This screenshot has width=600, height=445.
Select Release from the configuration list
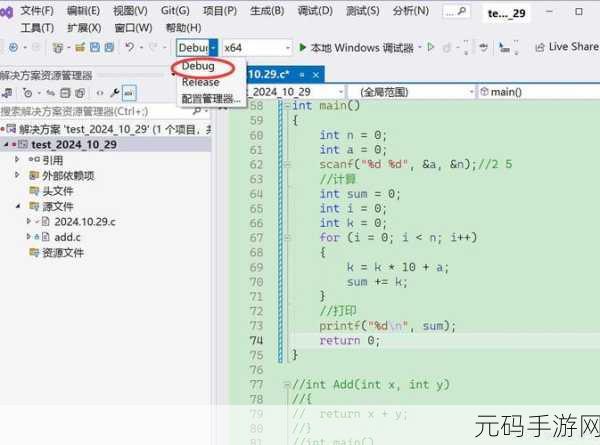201,82
